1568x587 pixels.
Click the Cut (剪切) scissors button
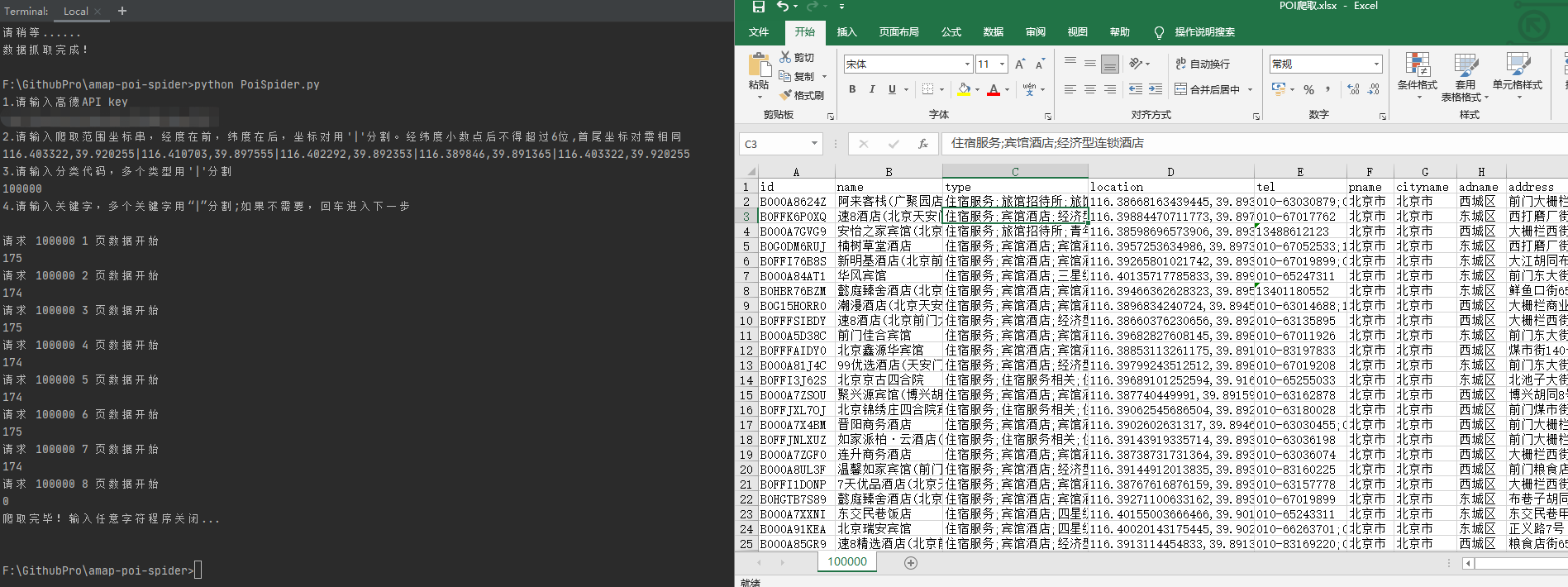pos(797,57)
